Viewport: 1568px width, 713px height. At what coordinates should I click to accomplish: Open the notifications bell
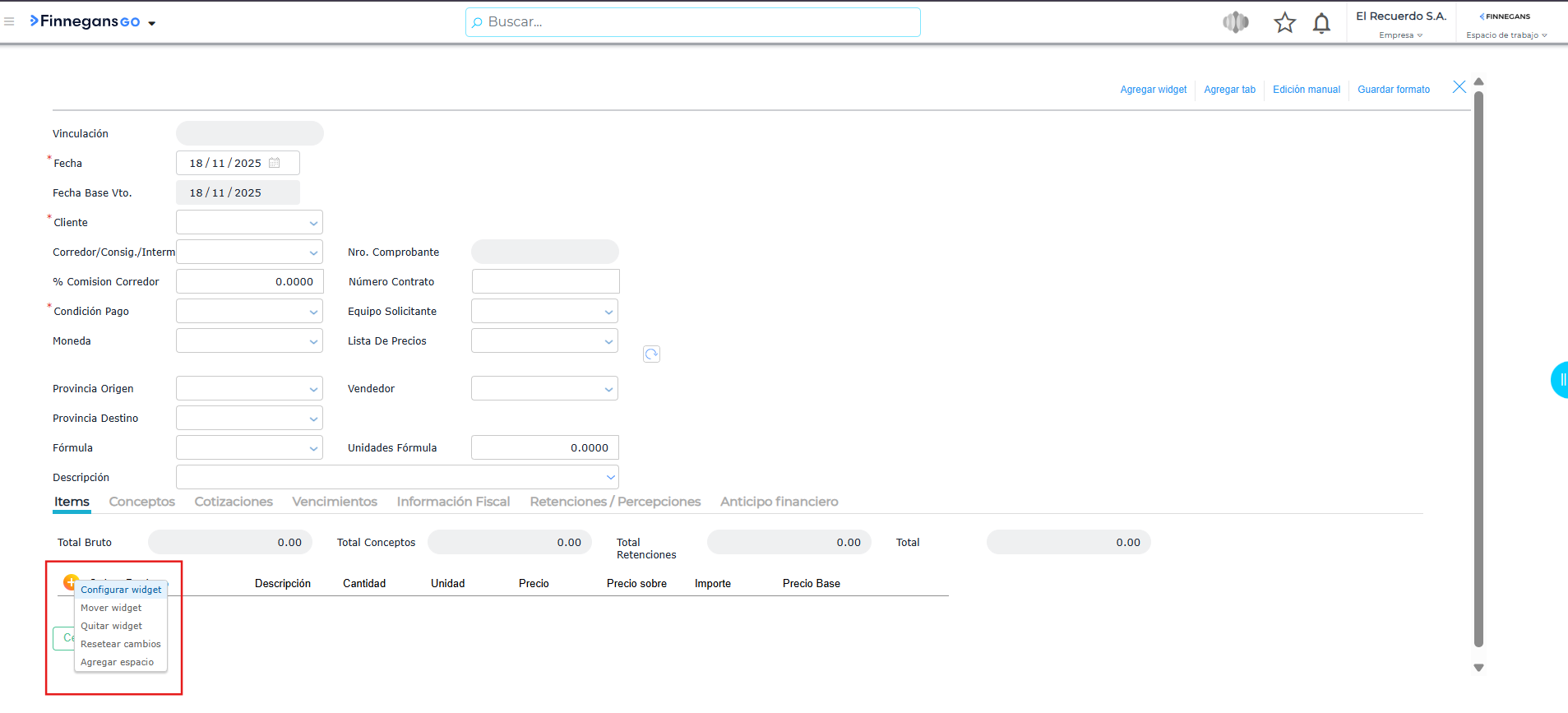pos(1321,23)
